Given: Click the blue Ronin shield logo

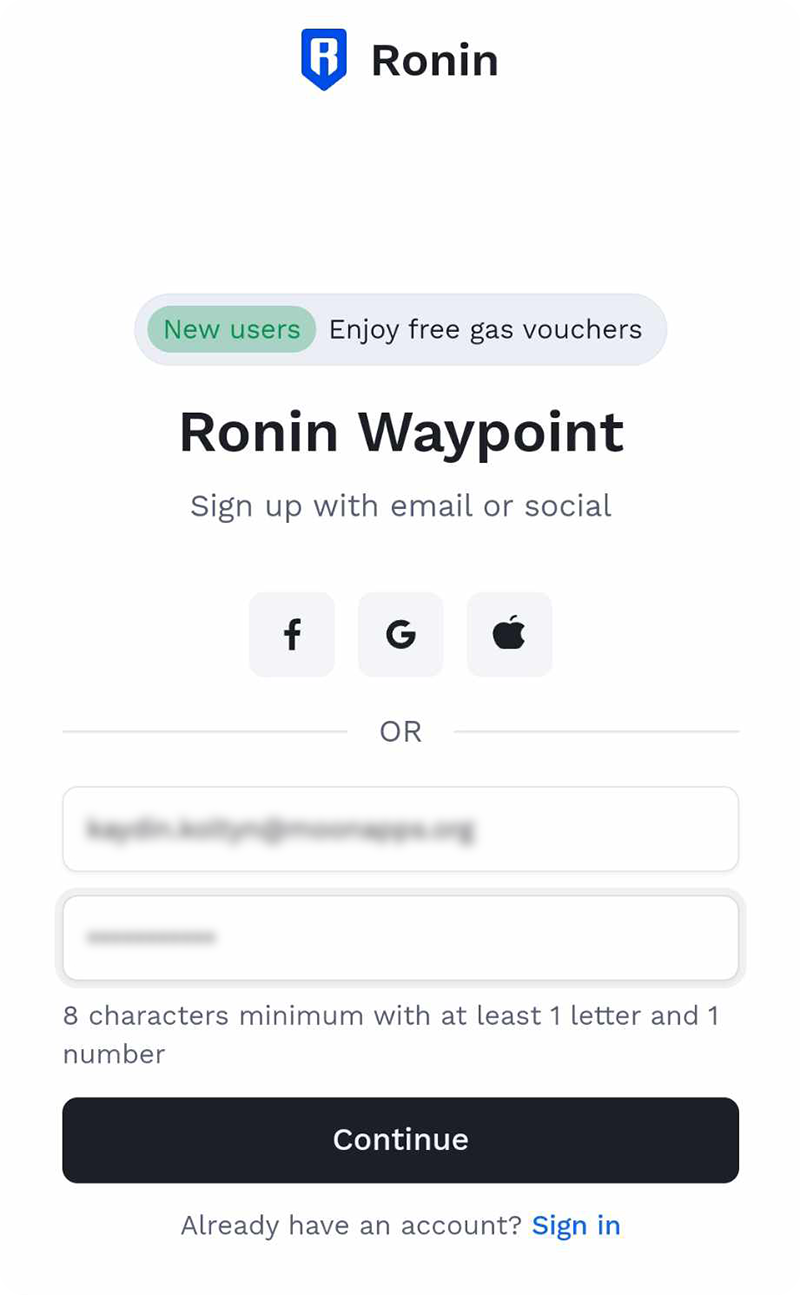Looking at the screenshot, I should (x=324, y=60).
